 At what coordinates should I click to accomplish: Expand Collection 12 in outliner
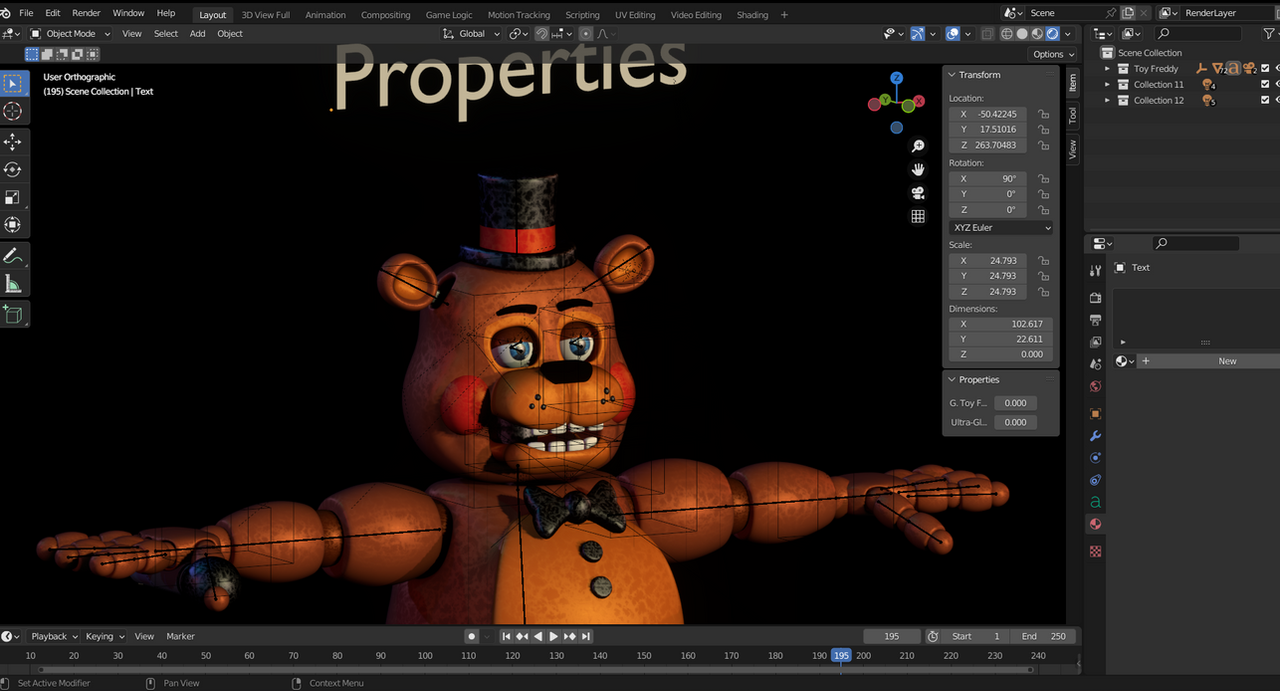click(x=1107, y=100)
